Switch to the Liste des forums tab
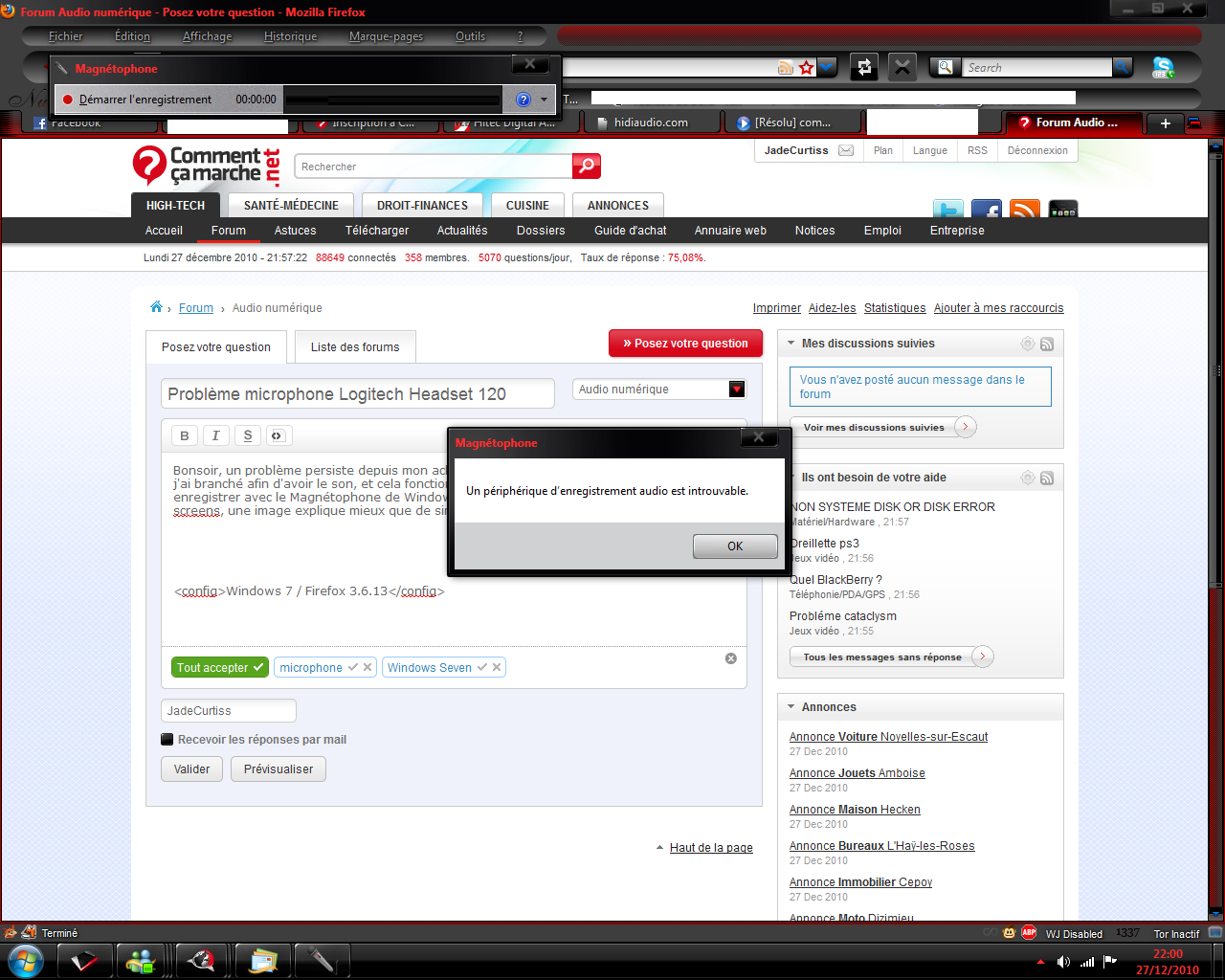Image resolution: width=1225 pixels, height=980 pixels. pyautogui.click(x=355, y=346)
